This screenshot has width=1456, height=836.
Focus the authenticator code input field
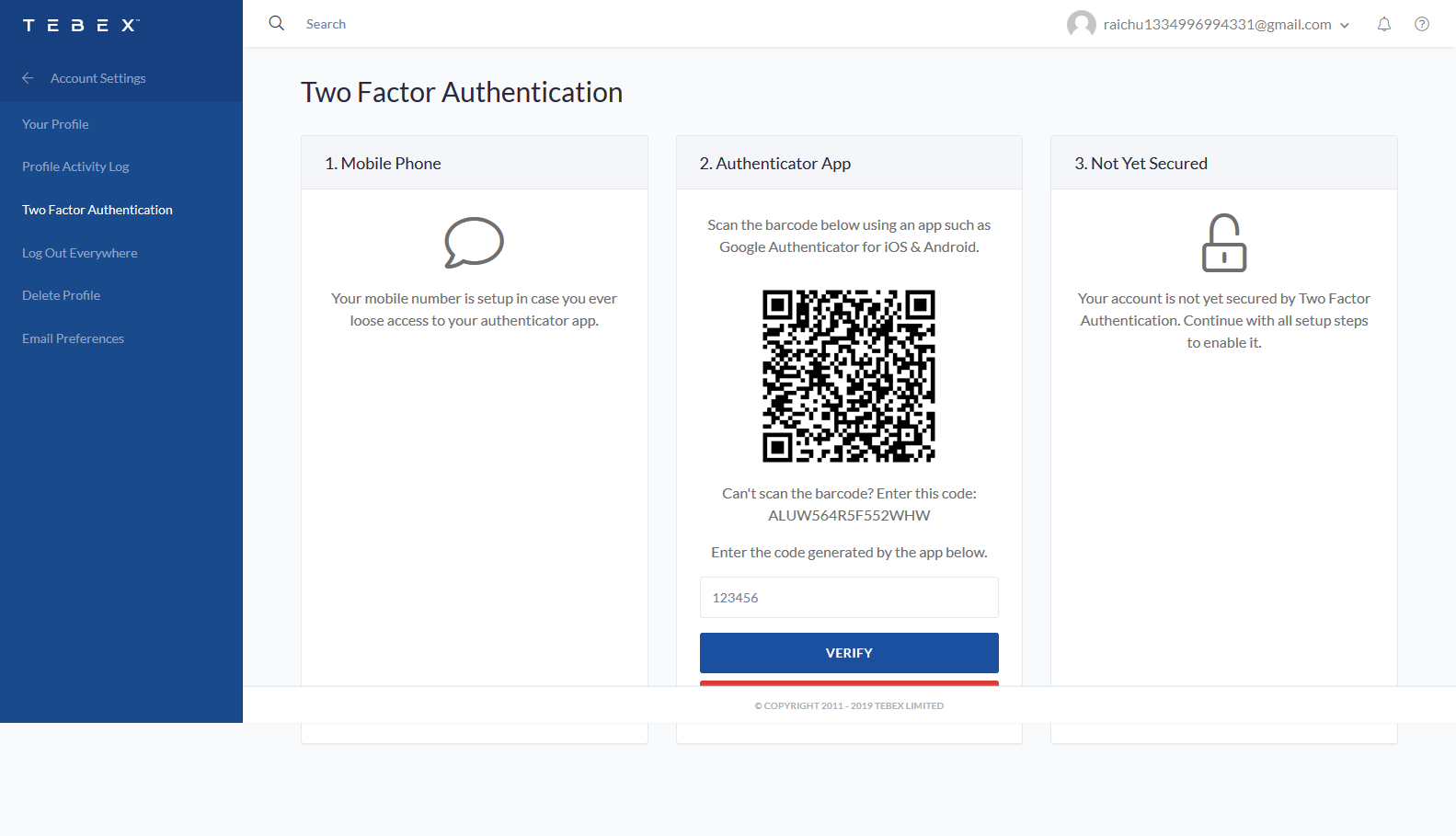pyautogui.click(x=849, y=598)
